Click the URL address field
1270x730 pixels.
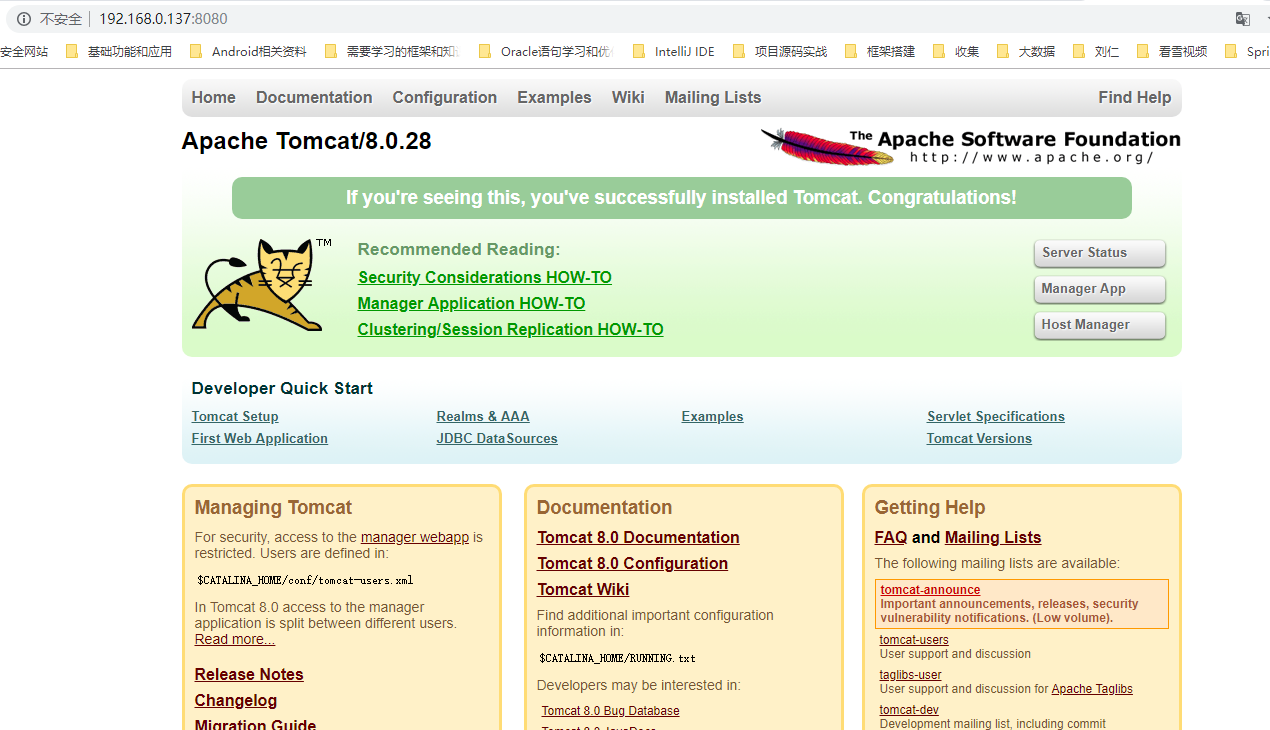(x=640, y=19)
